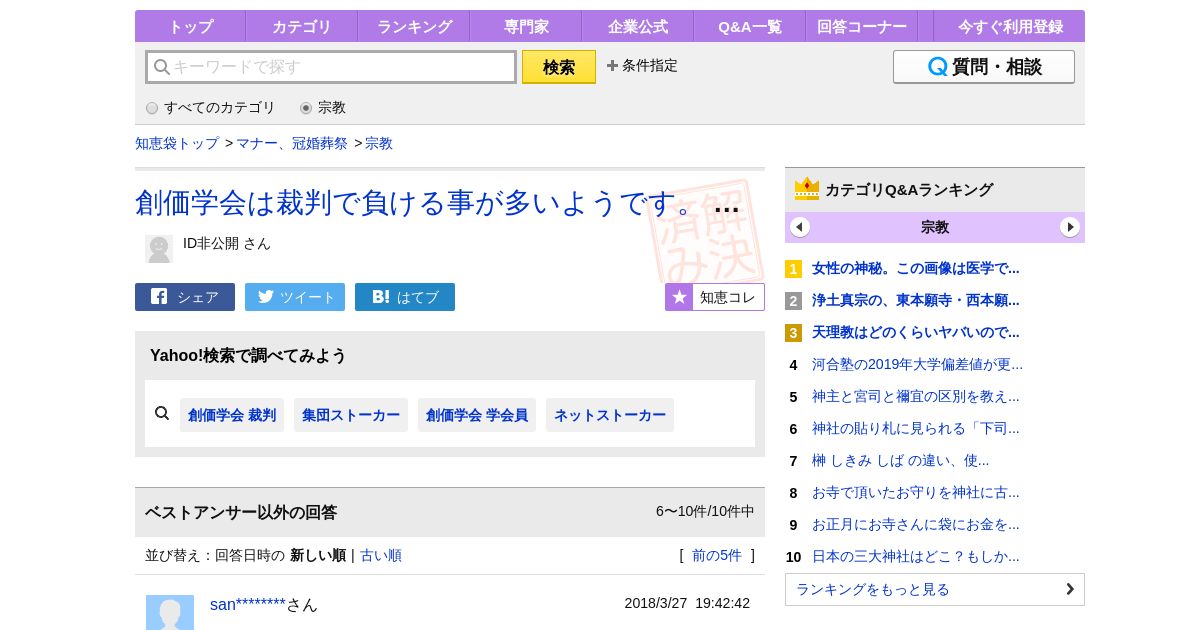Click the answer timestamp 2018/3/27 19:42:42
Viewport: 1200px width, 630px height.
(687, 603)
